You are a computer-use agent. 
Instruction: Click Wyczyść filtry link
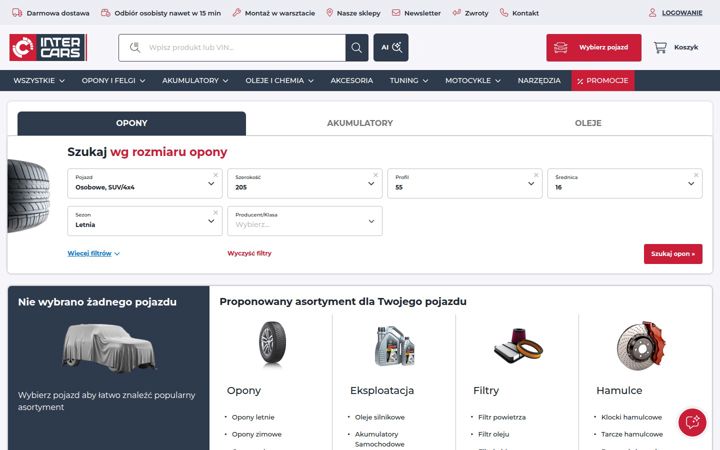coord(249,253)
